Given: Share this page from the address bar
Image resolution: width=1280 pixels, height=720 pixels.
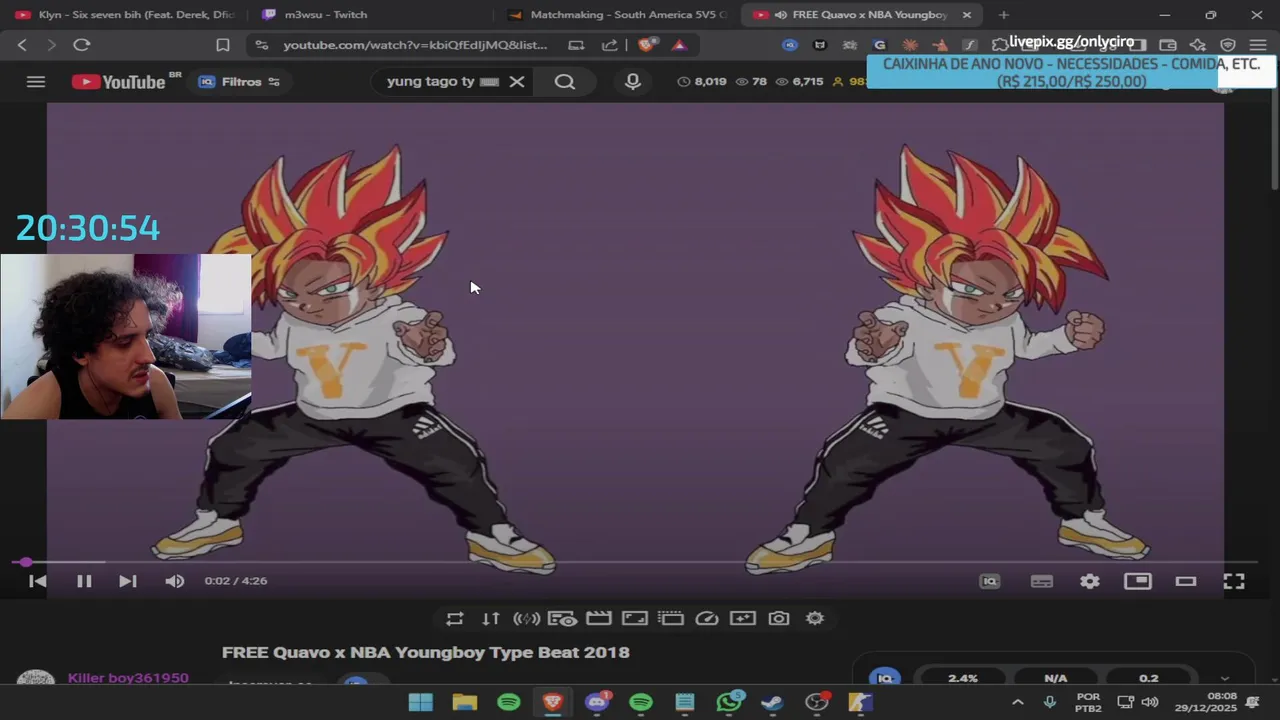Looking at the screenshot, I should point(610,45).
